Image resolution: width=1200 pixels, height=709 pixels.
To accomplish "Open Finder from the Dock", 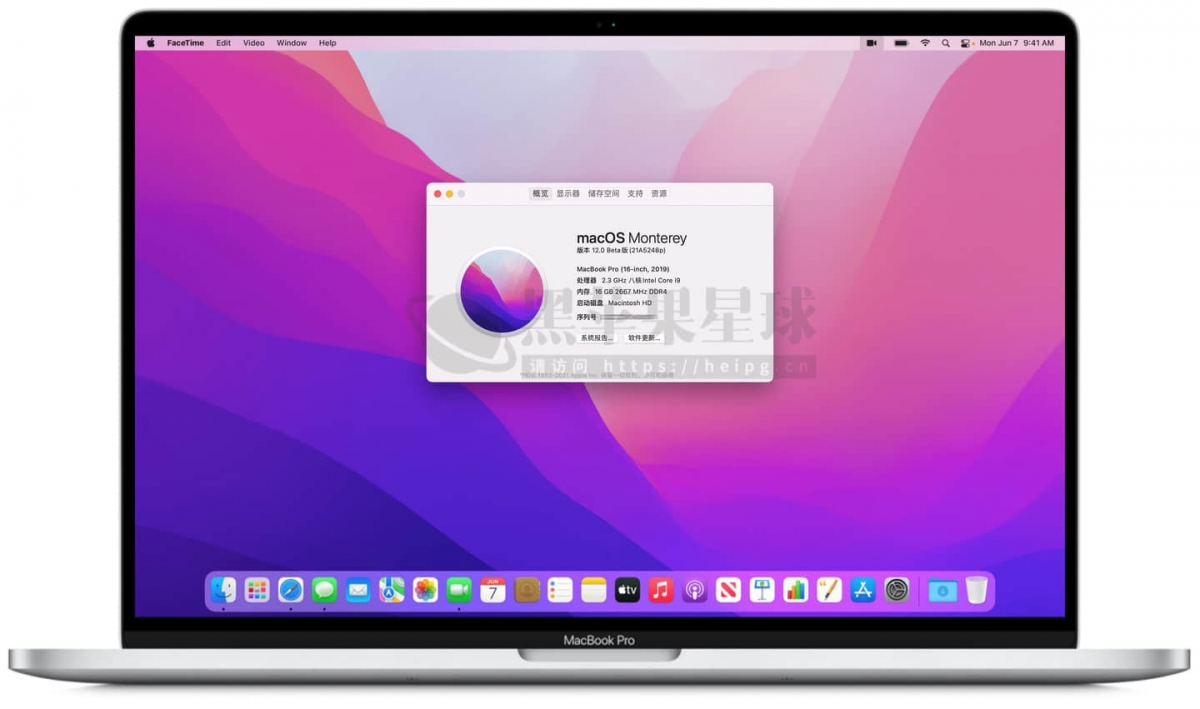I will point(222,590).
